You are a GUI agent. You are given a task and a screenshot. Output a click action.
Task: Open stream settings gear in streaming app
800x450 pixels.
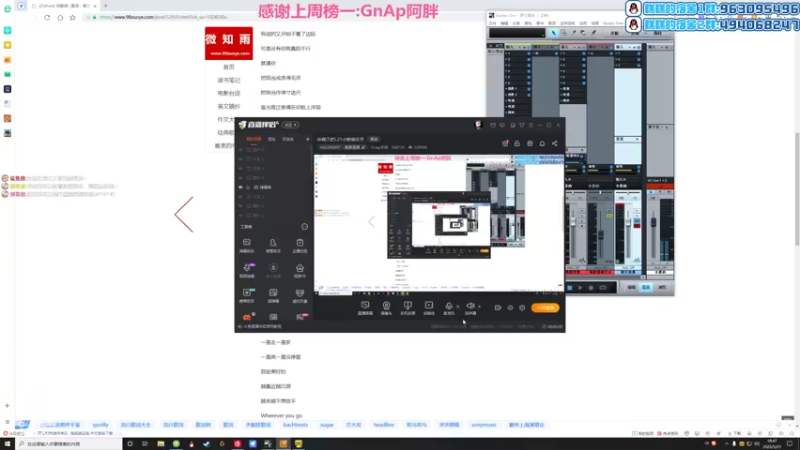pos(522,308)
